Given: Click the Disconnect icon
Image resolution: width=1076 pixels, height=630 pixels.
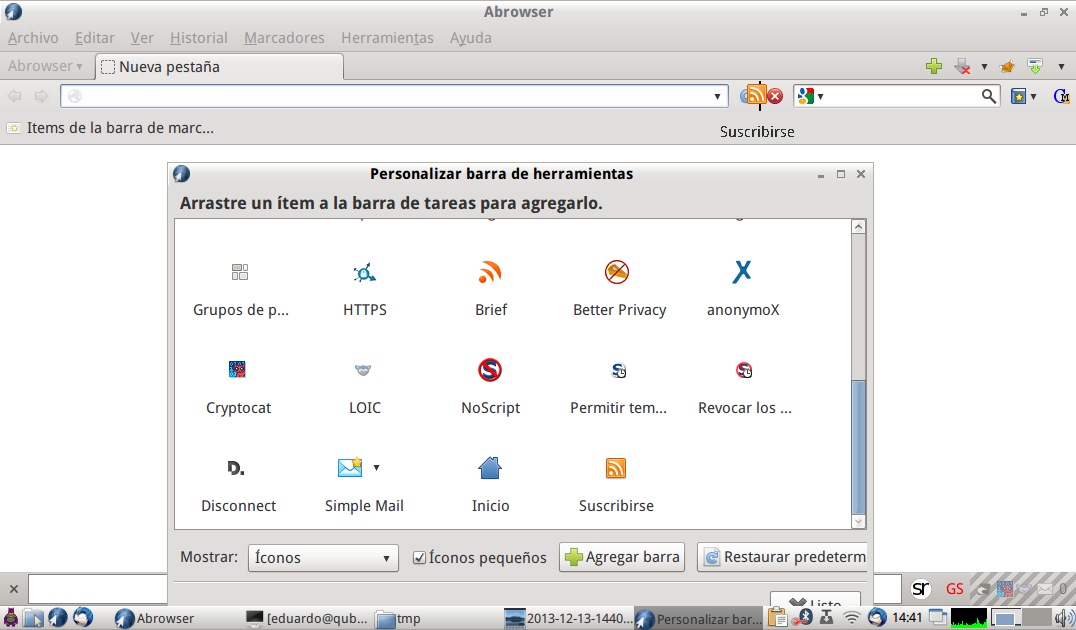Looking at the screenshot, I should 237,468.
